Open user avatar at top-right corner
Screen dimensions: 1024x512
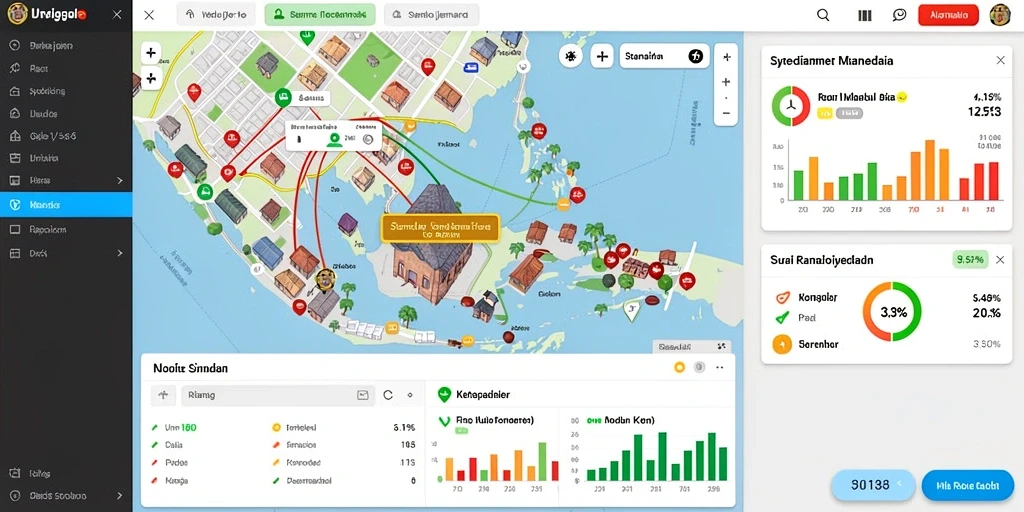(1000, 15)
